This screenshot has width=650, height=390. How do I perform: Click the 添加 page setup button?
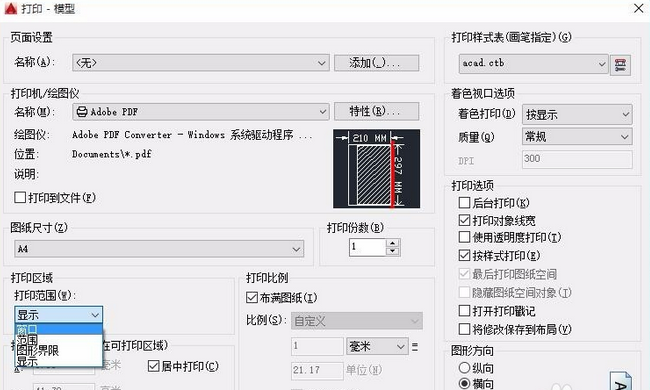[x=376, y=63]
